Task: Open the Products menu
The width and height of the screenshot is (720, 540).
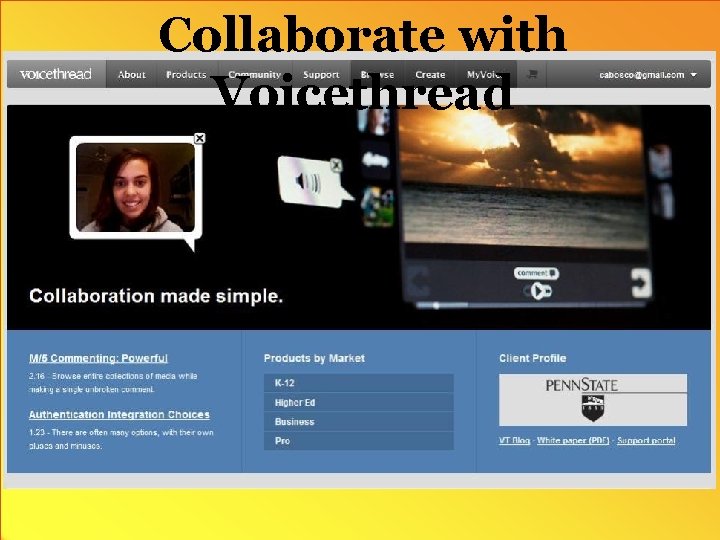Action: [186, 74]
